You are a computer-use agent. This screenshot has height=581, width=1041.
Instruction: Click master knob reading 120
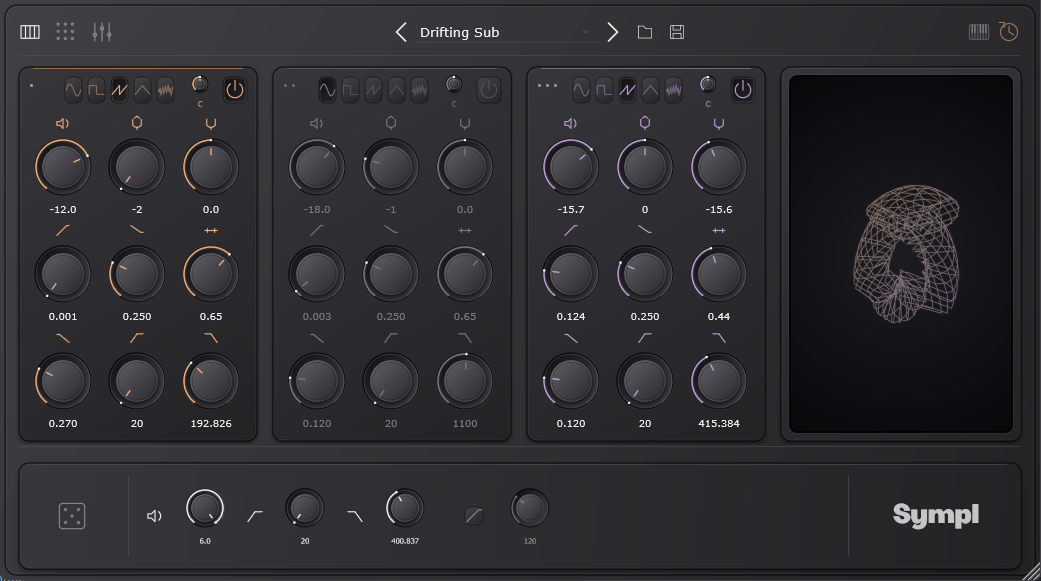[530, 509]
